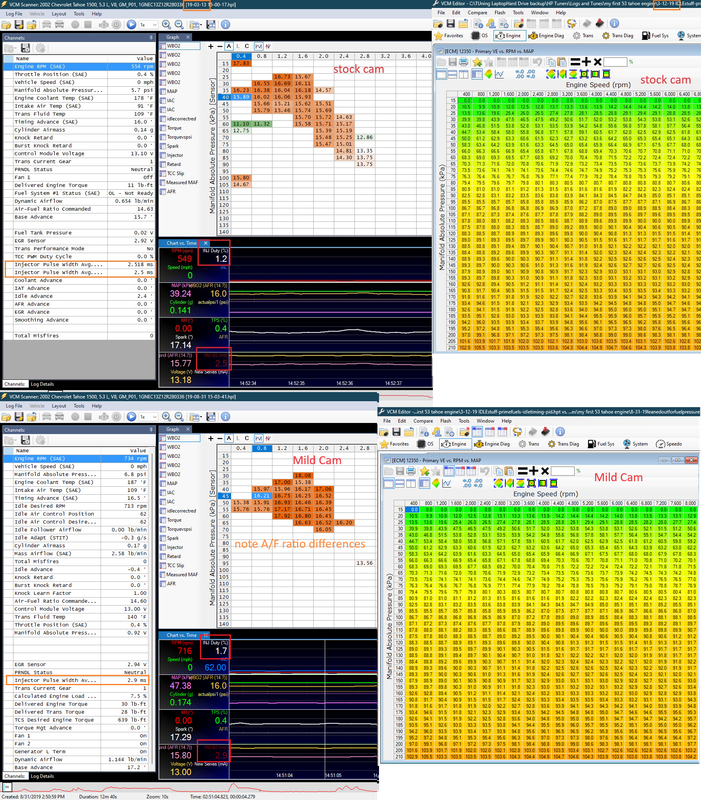Toggle the L mode in top scanner Graph
701x800 pixels.
pyautogui.click(x=238, y=46)
